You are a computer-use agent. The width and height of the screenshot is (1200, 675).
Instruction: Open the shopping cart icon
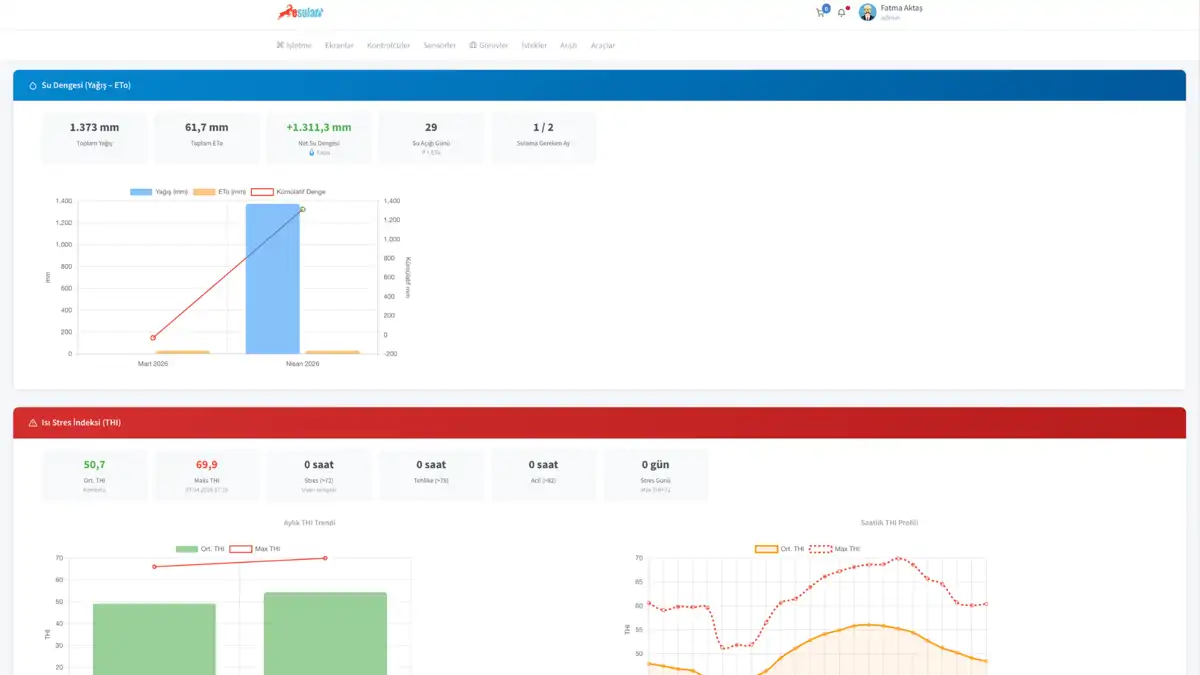point(821,13)
